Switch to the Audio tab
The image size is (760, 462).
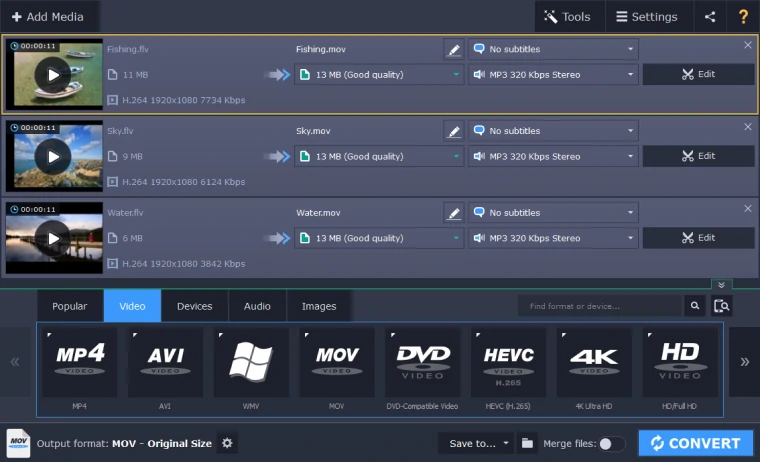pos(257,306)
